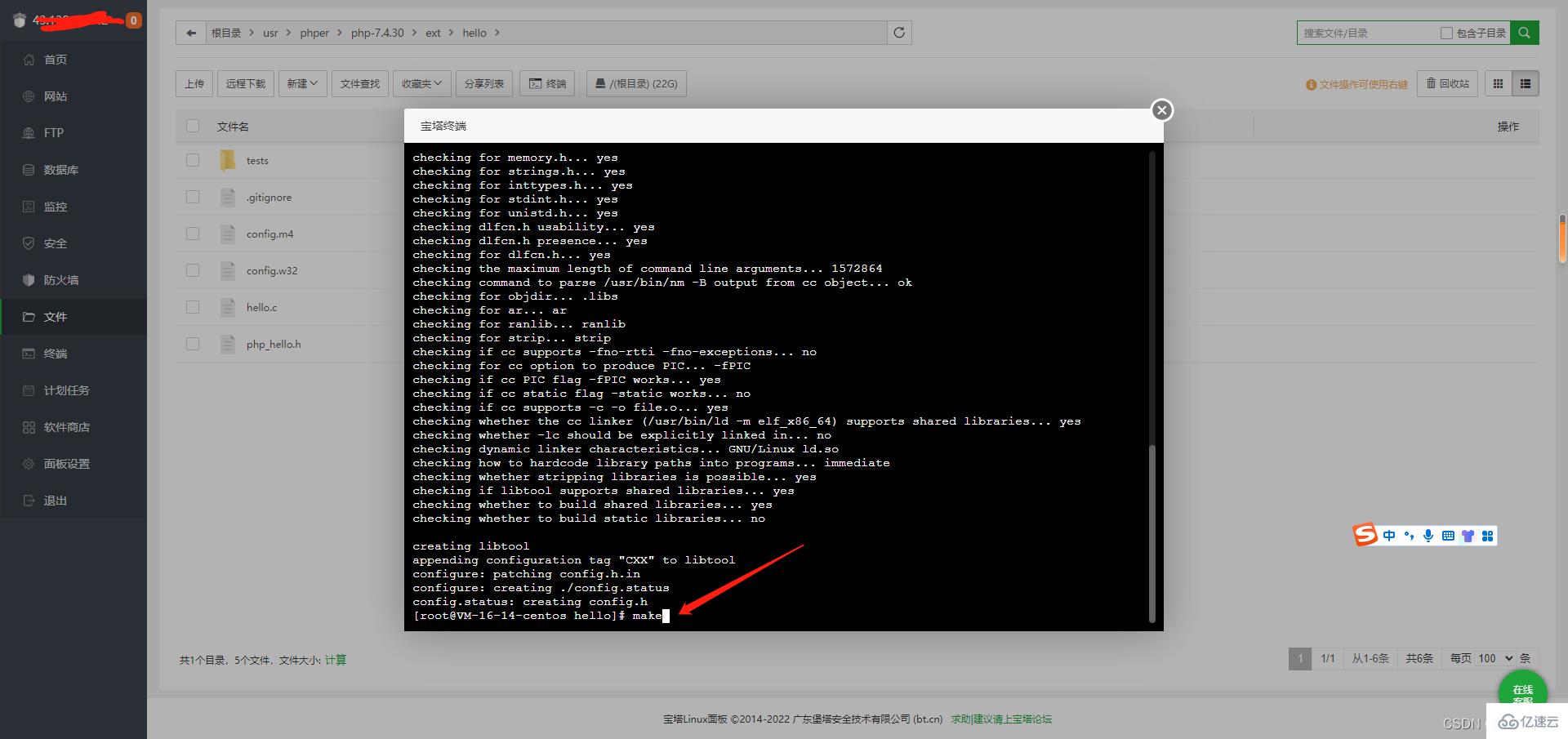Switch to list view mode
1568x739 pixels.
[x=1525, y=83]
